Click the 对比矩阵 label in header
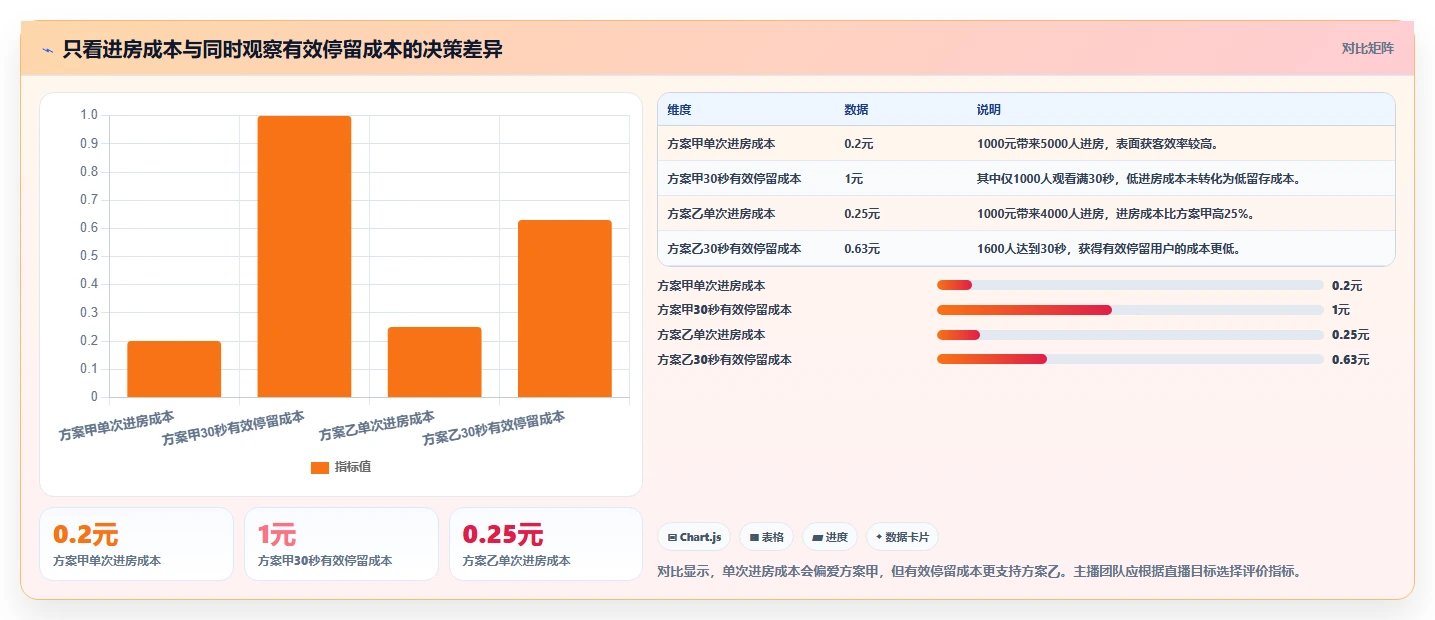The width and height of the screenshot is (1435, 620). pyautogui.click(x=1367, y=48)
